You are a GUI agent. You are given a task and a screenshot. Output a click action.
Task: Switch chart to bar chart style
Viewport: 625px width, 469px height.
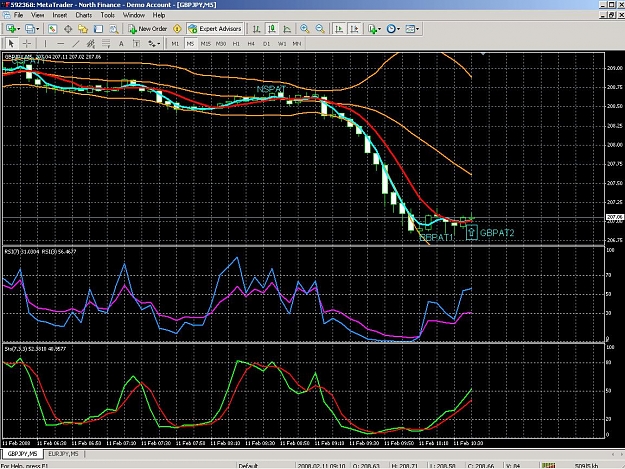coord(257,29)
